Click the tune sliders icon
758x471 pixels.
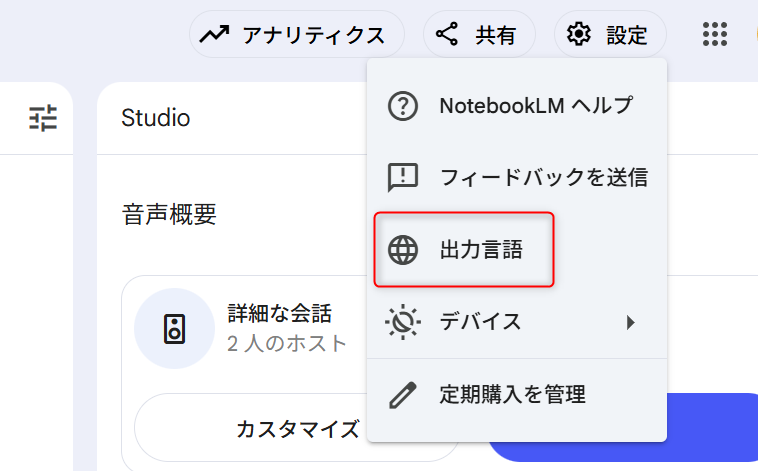43,118
